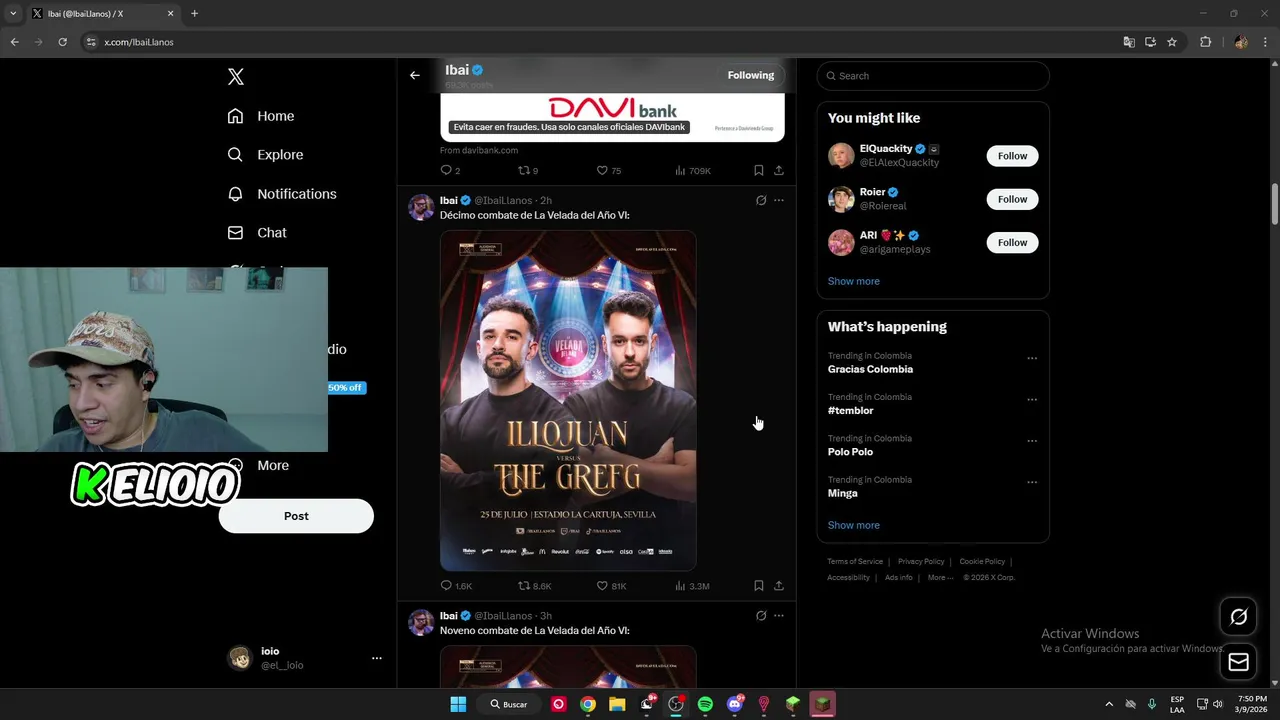Image resolution: width=1280 pixels, height=720 pixels.
Task: Open options for #temblor trend
Action: (x=1032, y=399)
